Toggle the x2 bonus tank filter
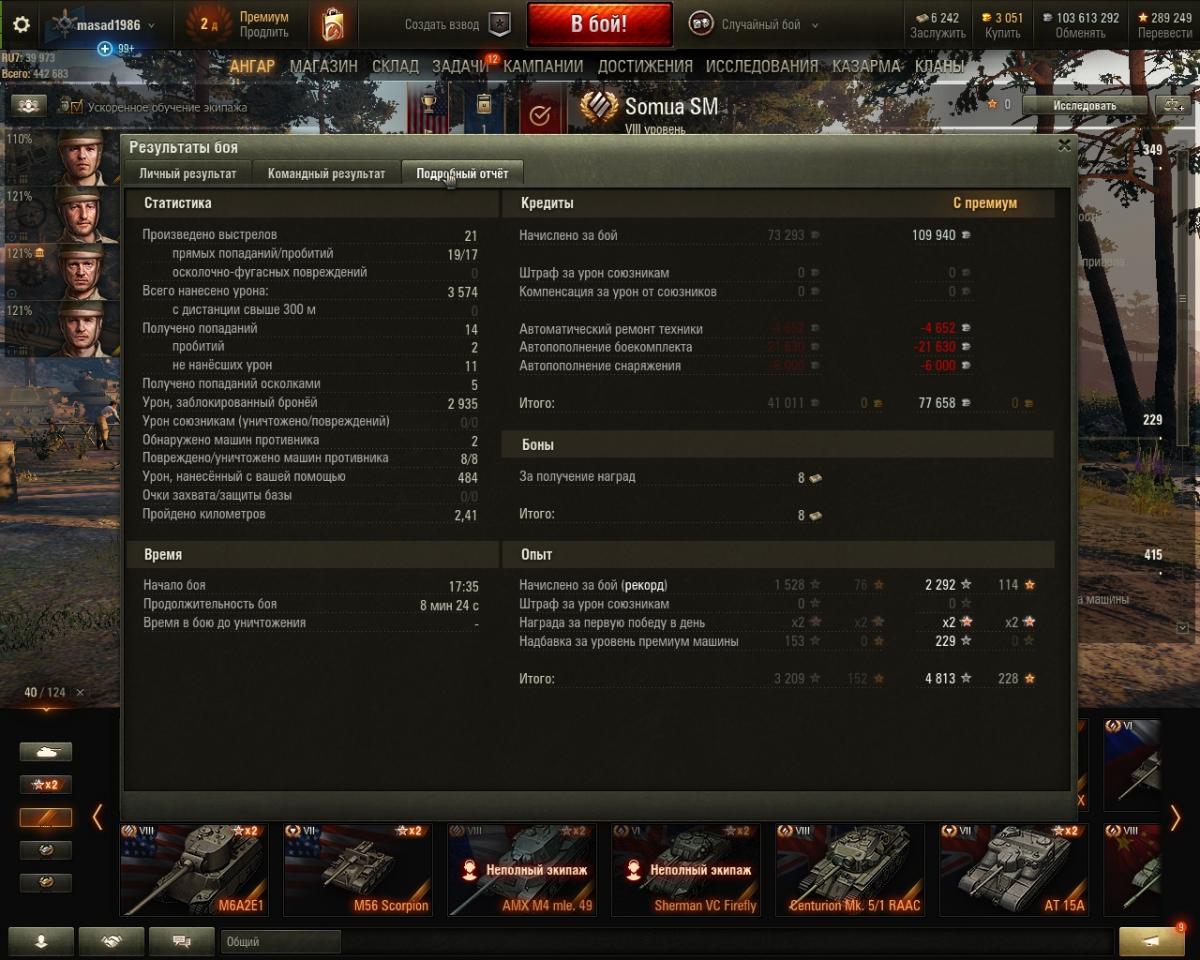The width and height of the screenshot is (1200, 960). pos(46,785)
